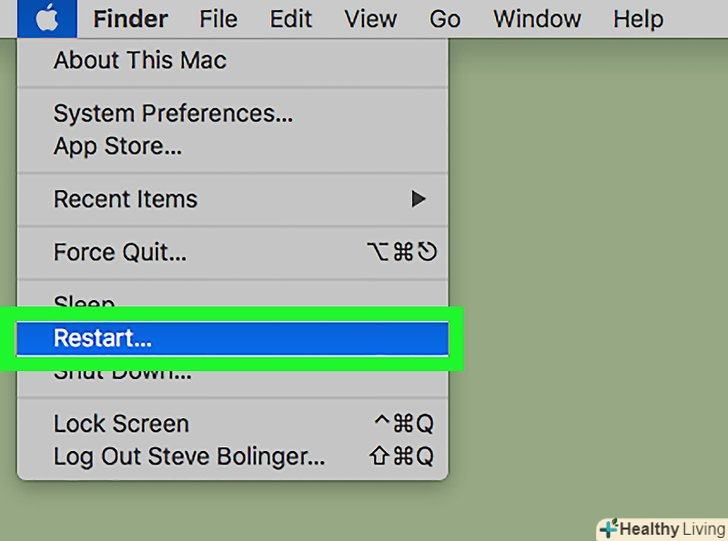The width and height of the screenshot is (728, 541).
Task: Open the Apple logo menu
Action: click(x=46, y=18)
